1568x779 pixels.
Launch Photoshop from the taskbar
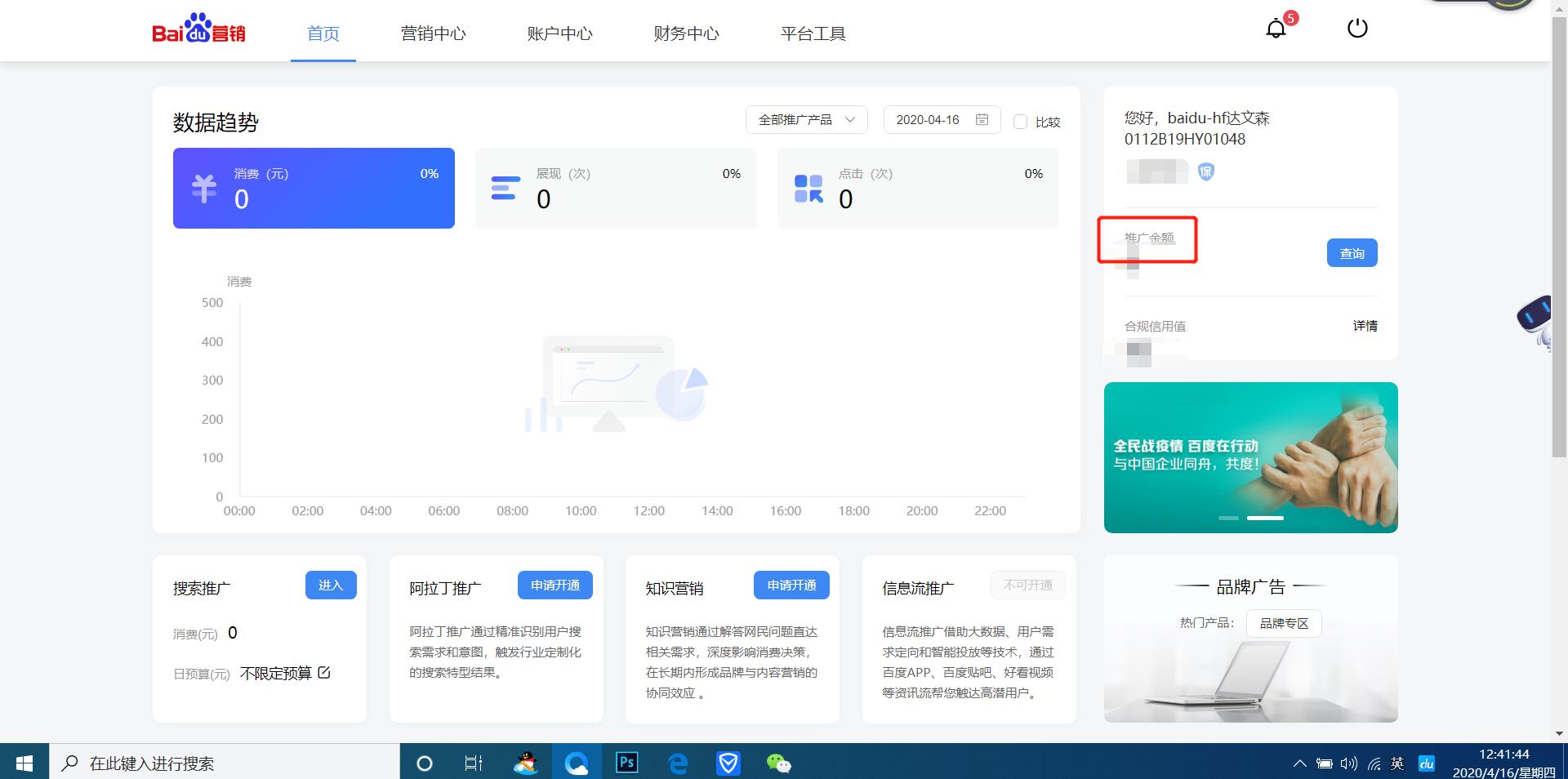tap(627, 763)
